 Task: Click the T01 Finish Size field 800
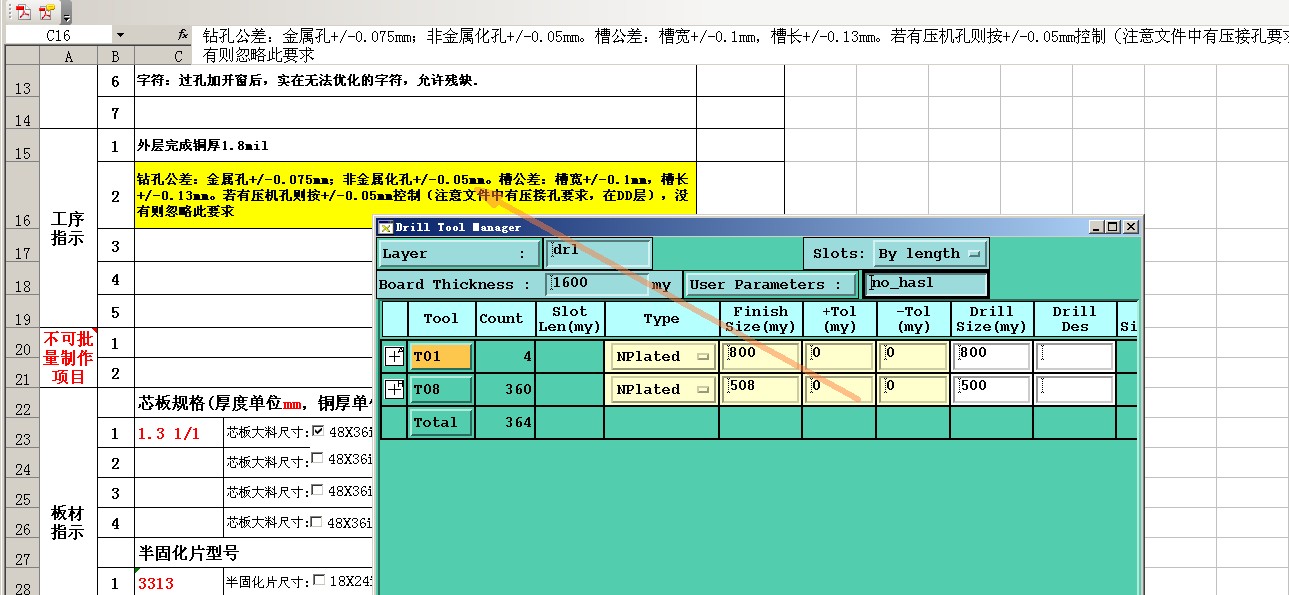(x=761, y=356)
